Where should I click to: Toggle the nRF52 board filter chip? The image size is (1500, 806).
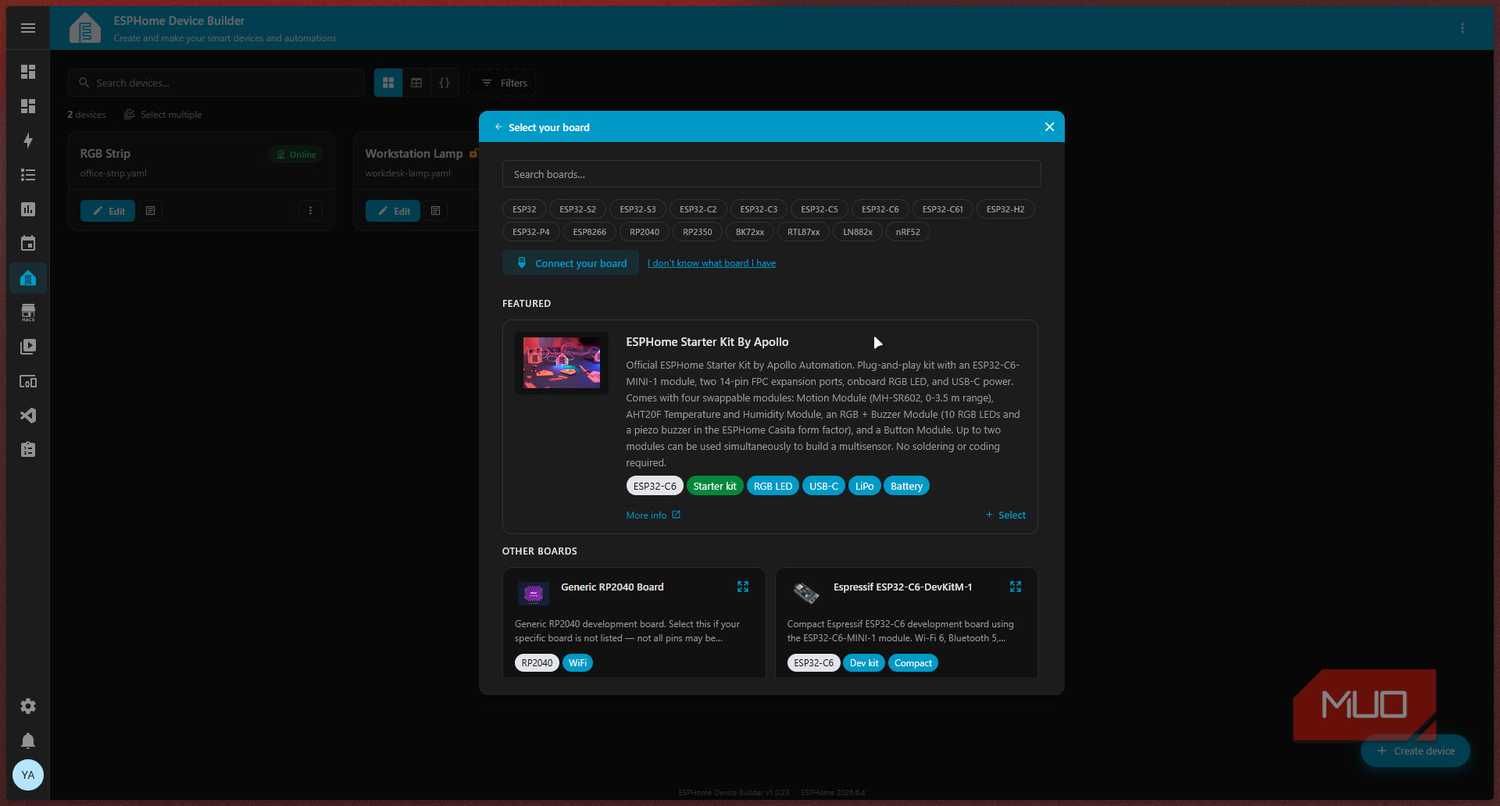(x=908, y=232)
